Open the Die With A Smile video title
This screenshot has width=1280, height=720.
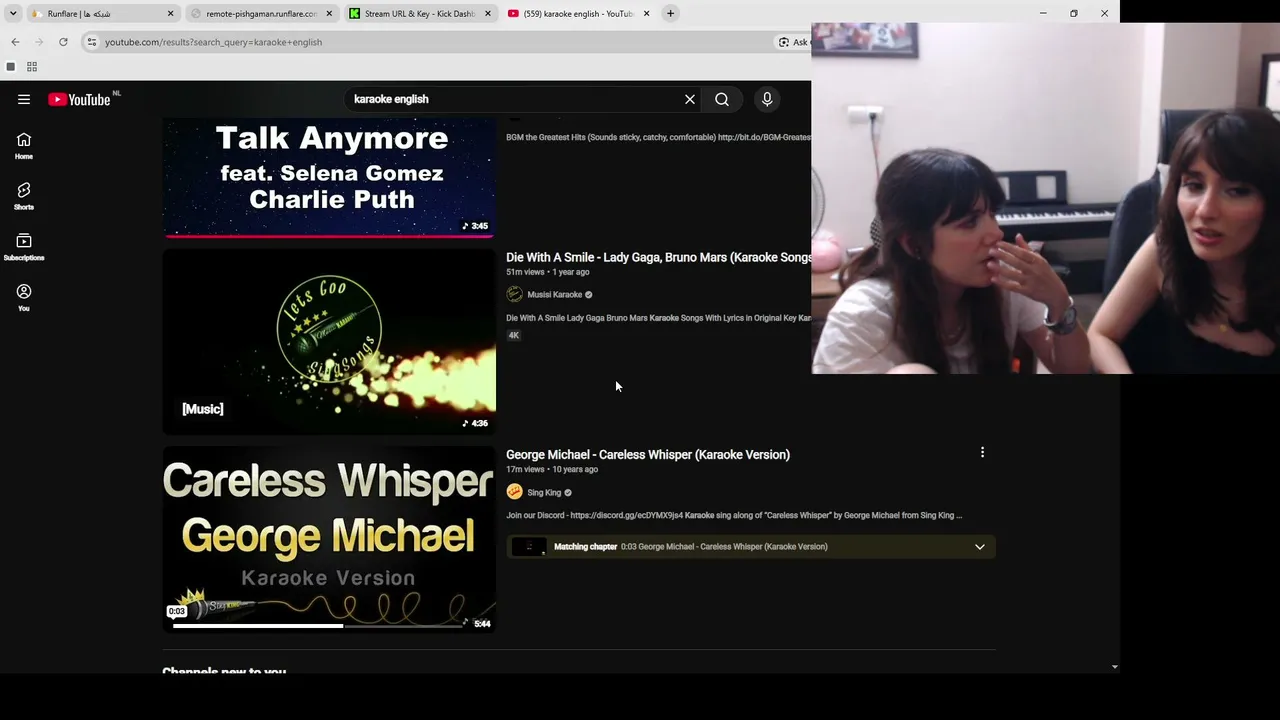[x=659, y=257]
